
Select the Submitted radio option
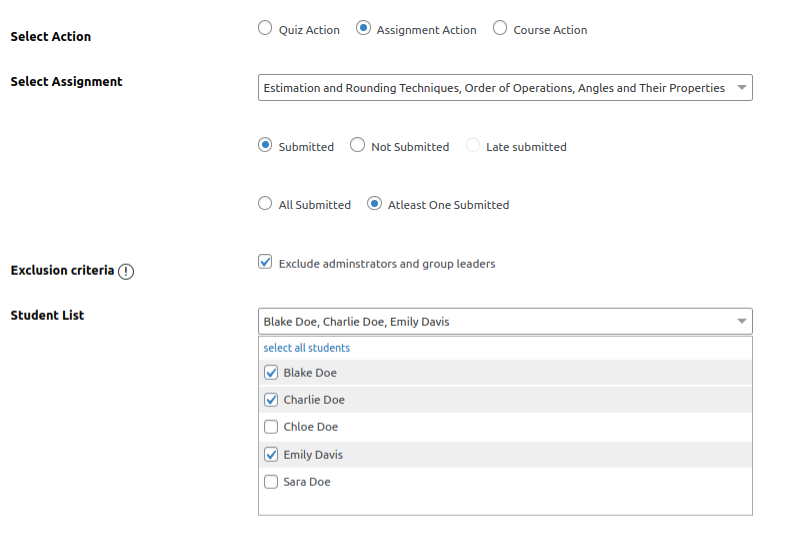(x=265, y=145)
